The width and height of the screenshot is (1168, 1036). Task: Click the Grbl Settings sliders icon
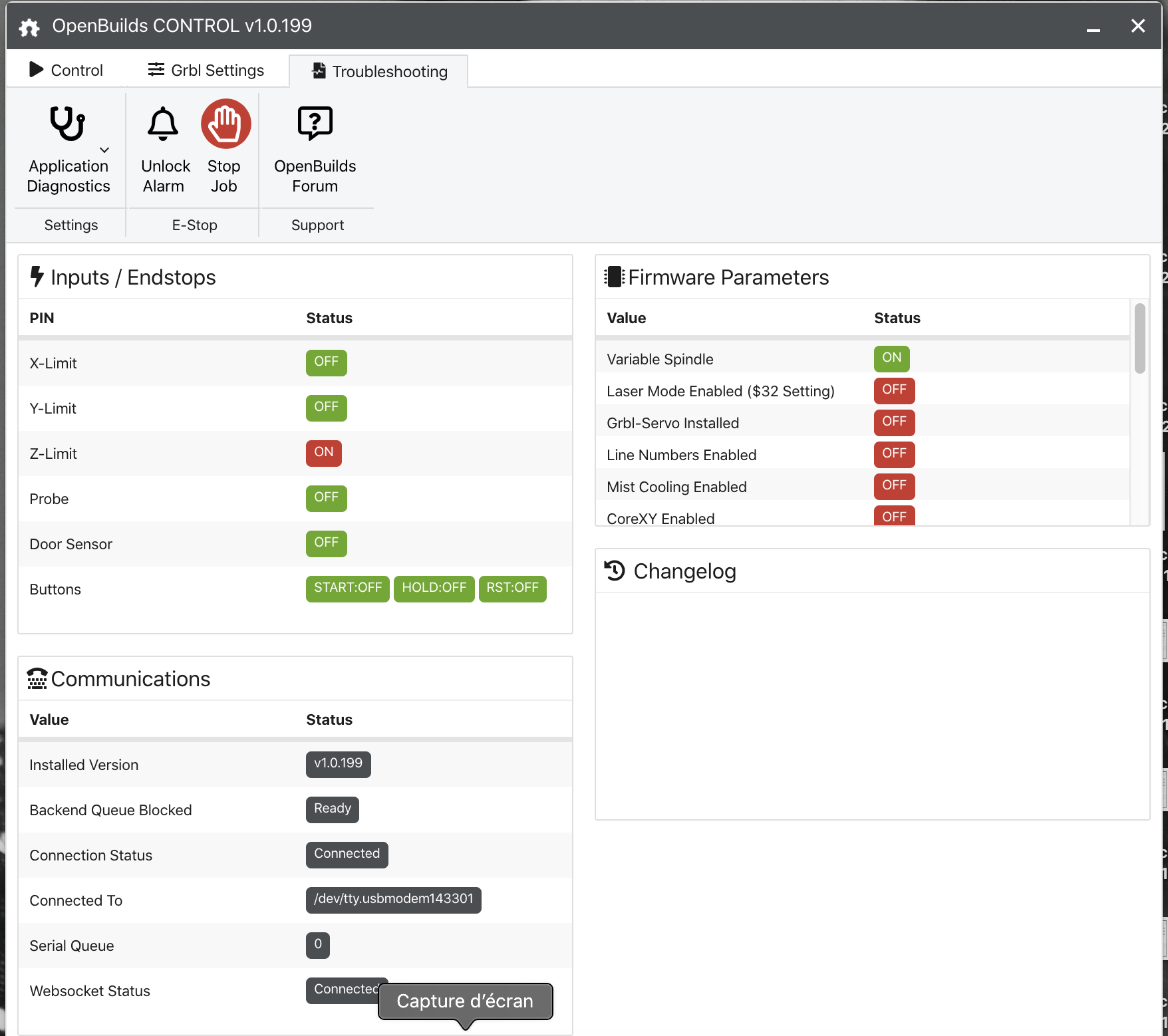(156, 69)
